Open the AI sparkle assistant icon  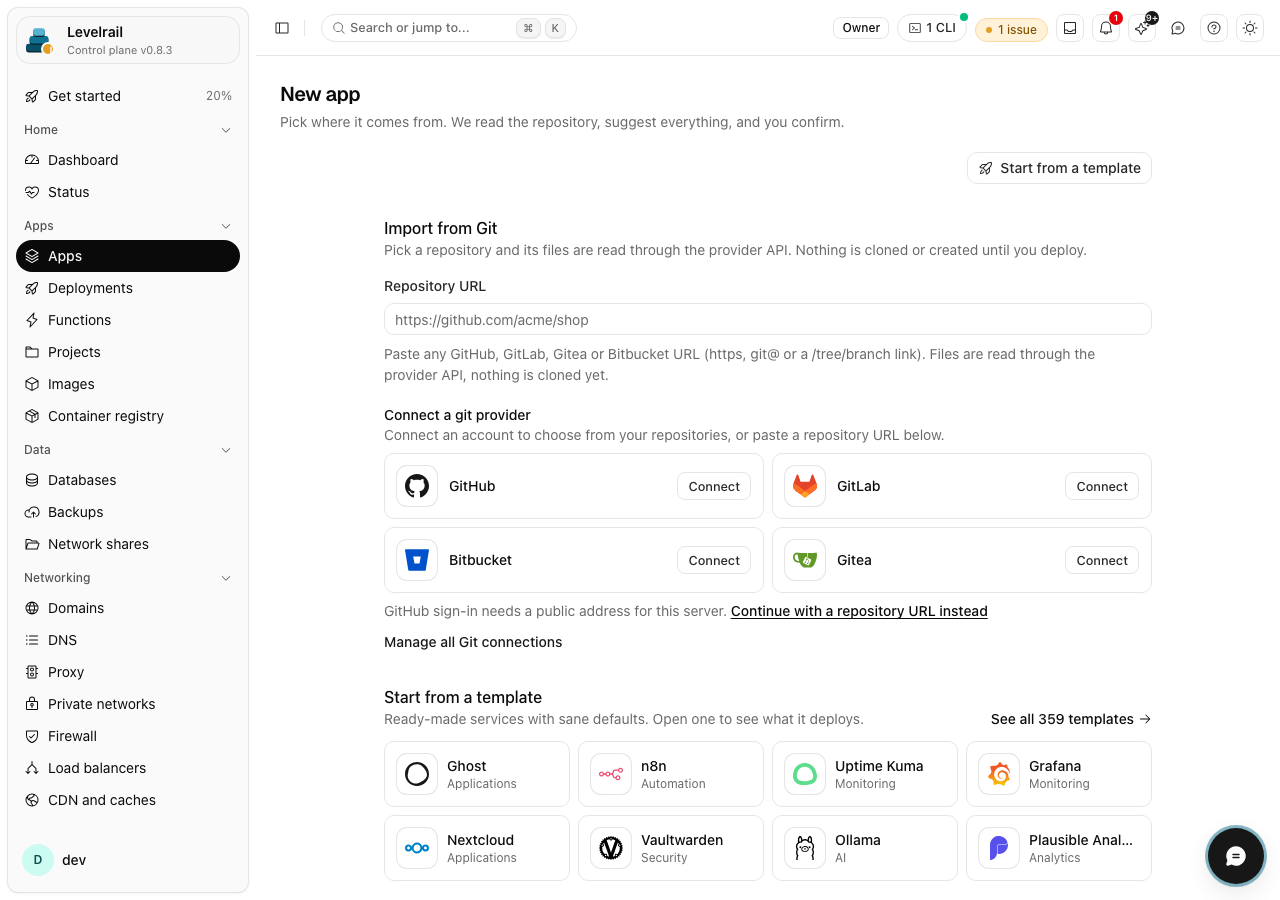click(1142, 28)
